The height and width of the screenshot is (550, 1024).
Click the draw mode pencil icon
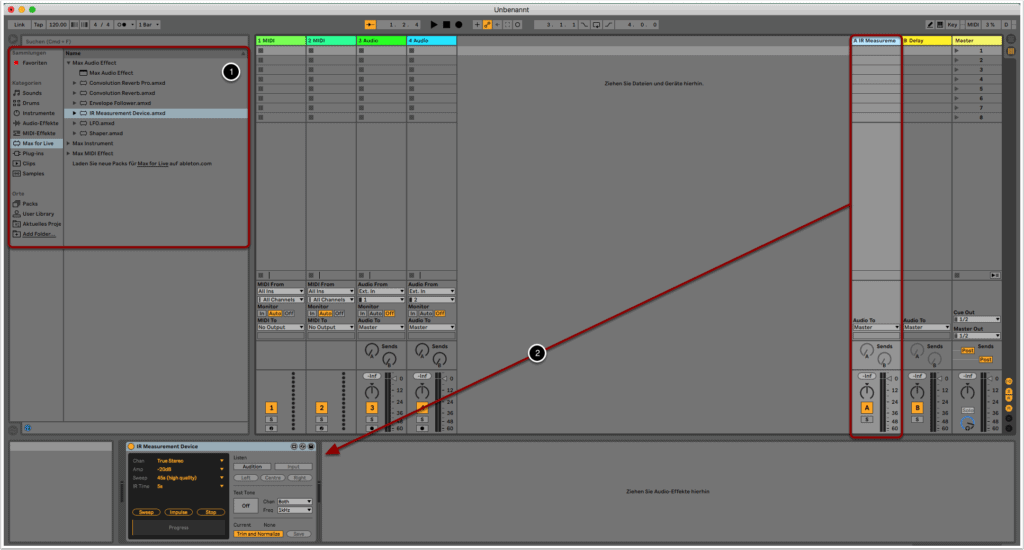click(x=932, y=23)
